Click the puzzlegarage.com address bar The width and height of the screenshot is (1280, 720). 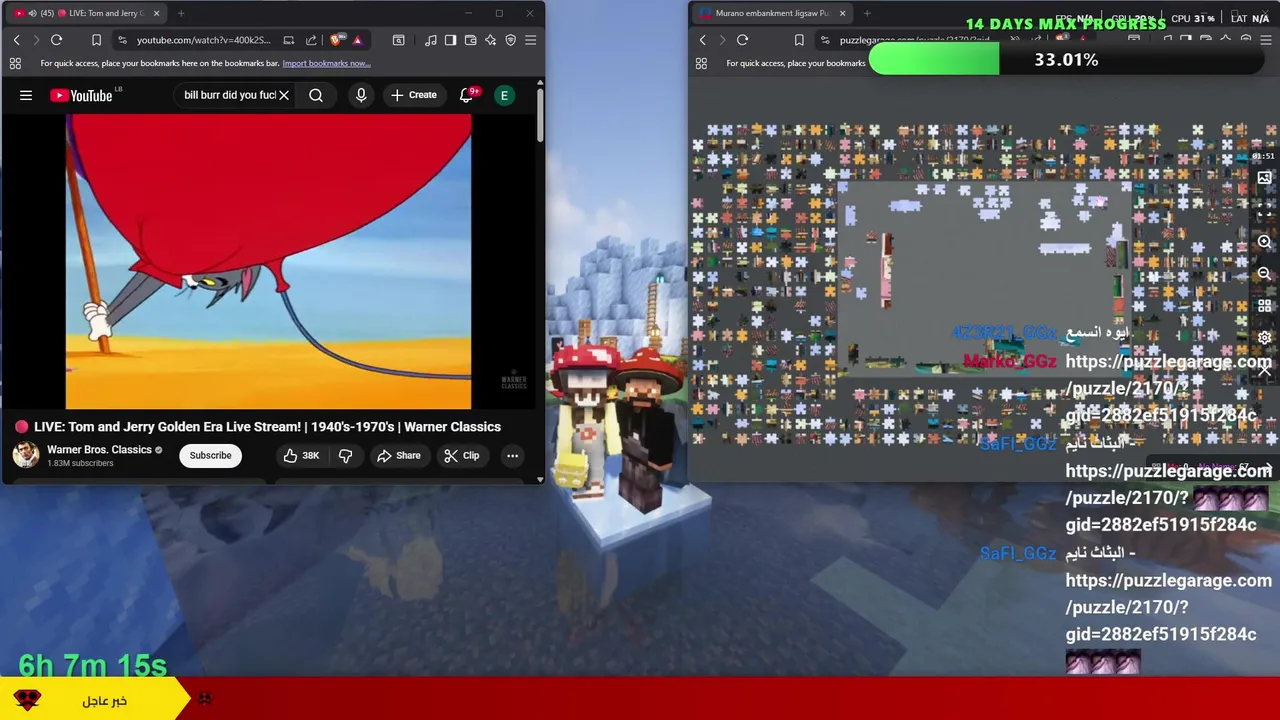915,40
